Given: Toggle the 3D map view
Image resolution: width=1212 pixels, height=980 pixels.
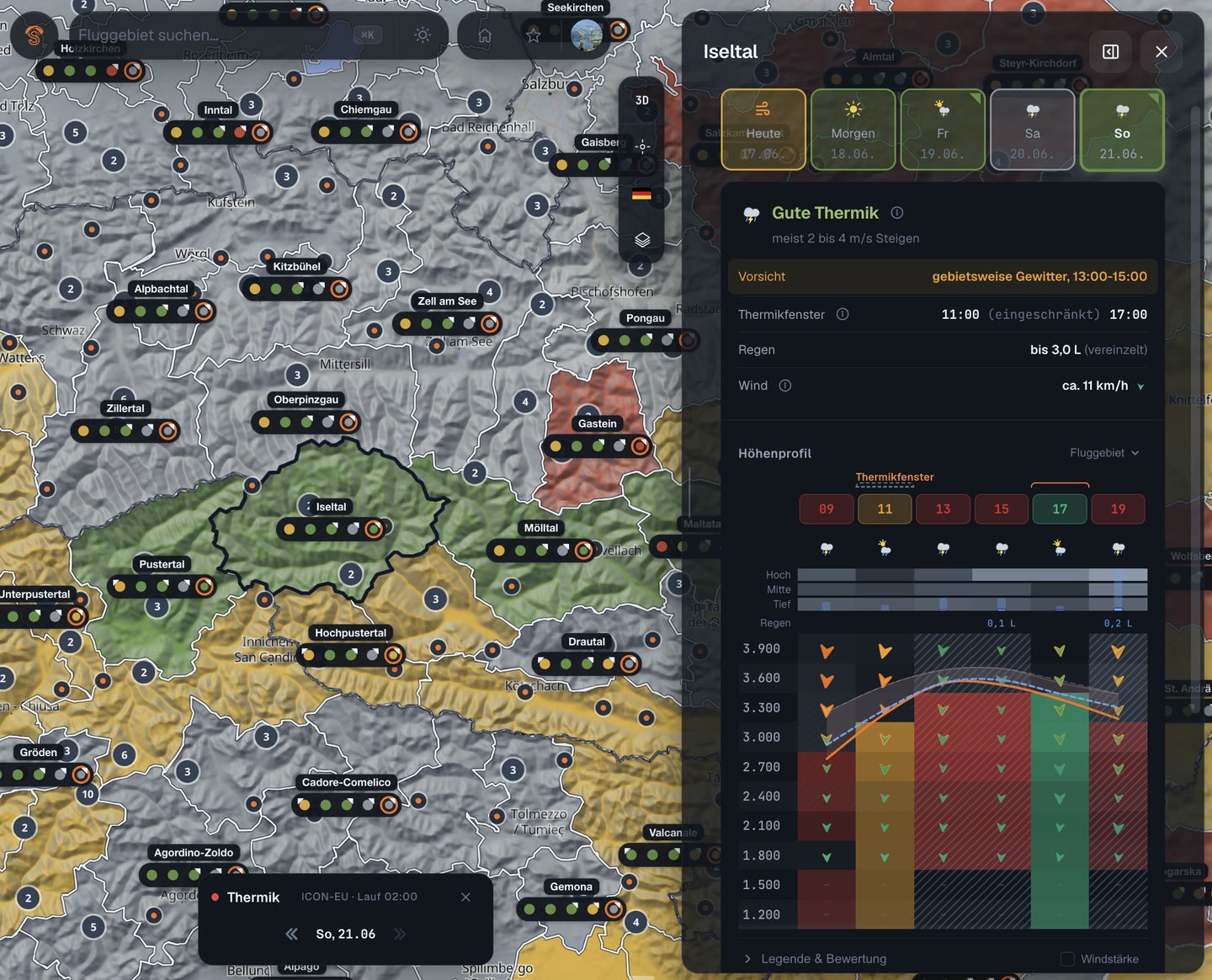Looking at the screenshot, I should [x=642, y=100].
